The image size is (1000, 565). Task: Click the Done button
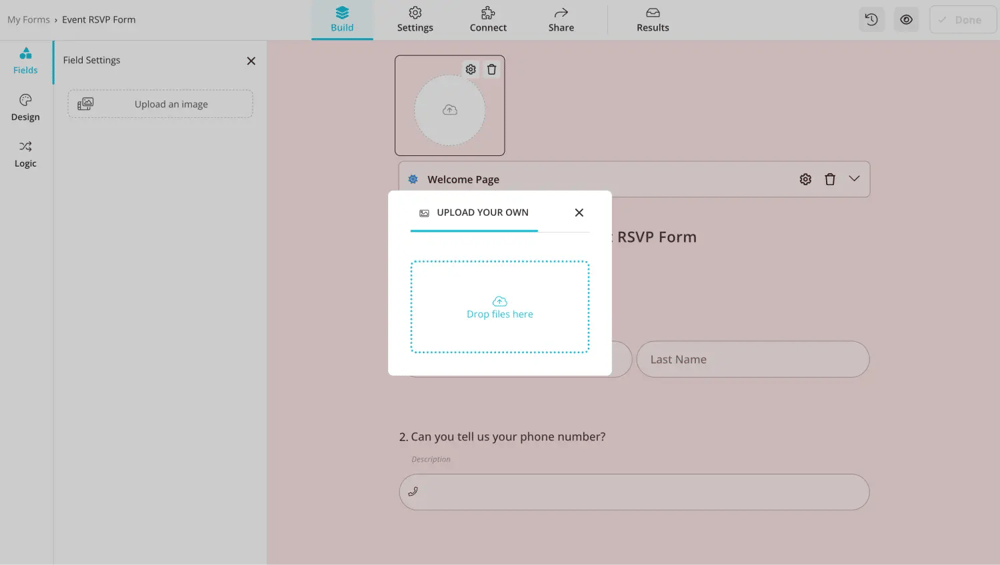pyautogui.click(x=962, y=20)
